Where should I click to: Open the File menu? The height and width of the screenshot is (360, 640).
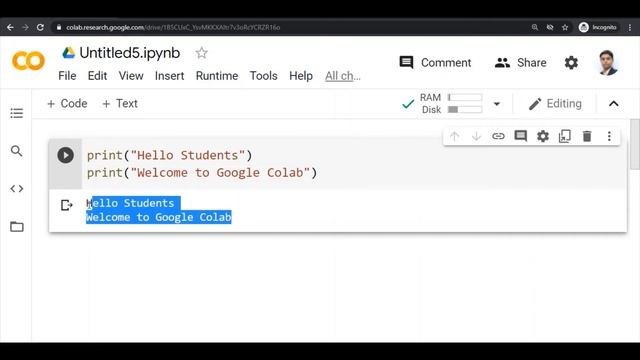click(67, 76)
